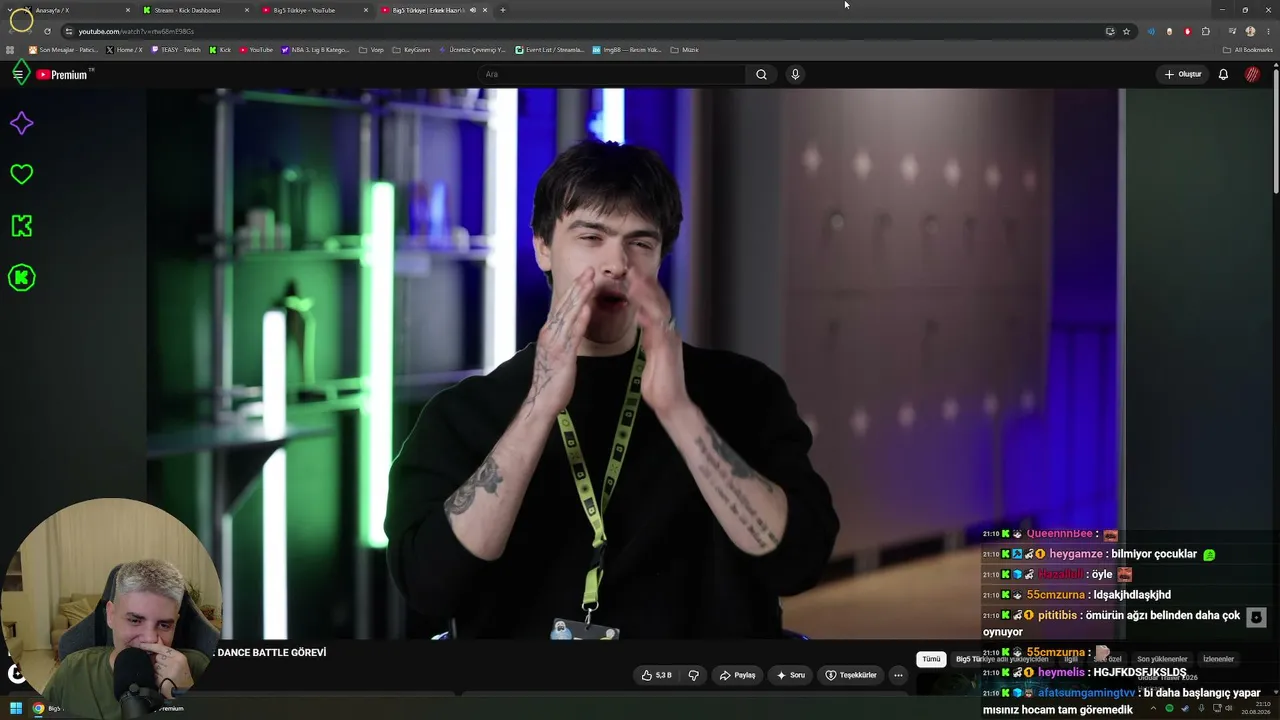
Task: Open Teşekkürler thanks button
Action: (x=851, y=675)
